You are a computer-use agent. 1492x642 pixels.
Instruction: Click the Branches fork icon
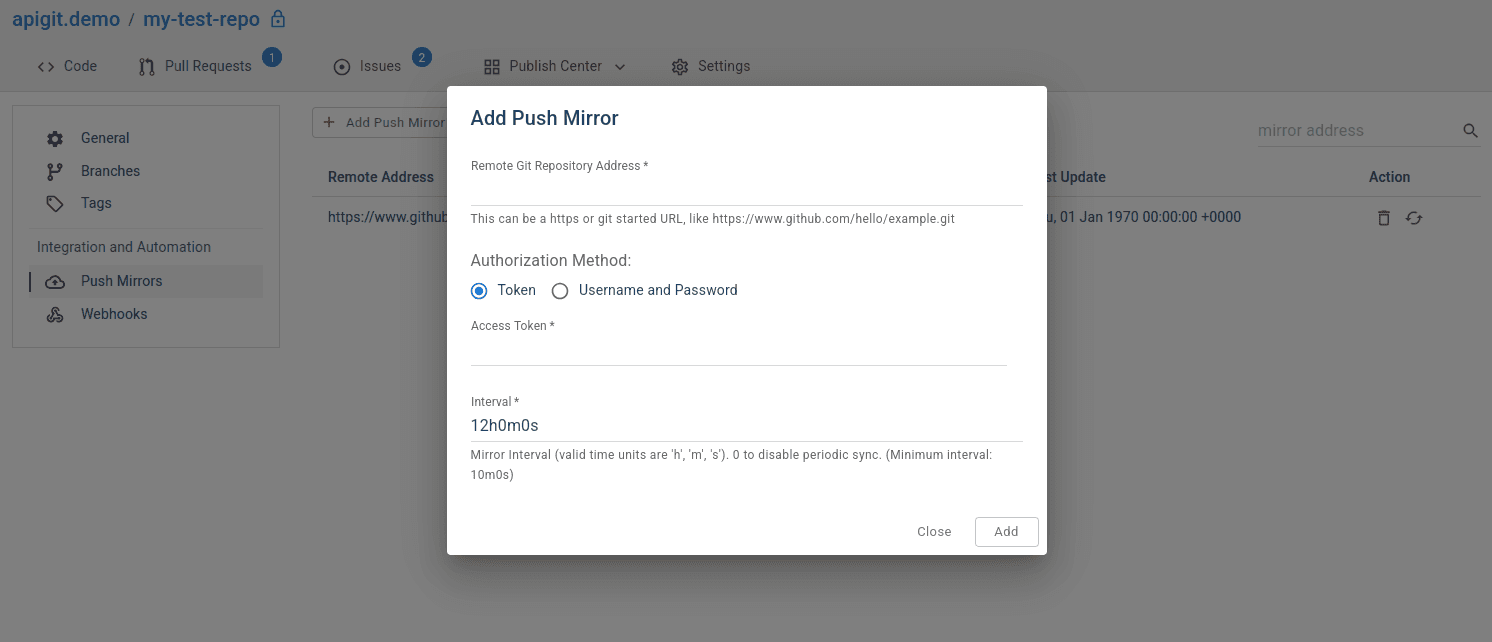[x=55, y=171]
